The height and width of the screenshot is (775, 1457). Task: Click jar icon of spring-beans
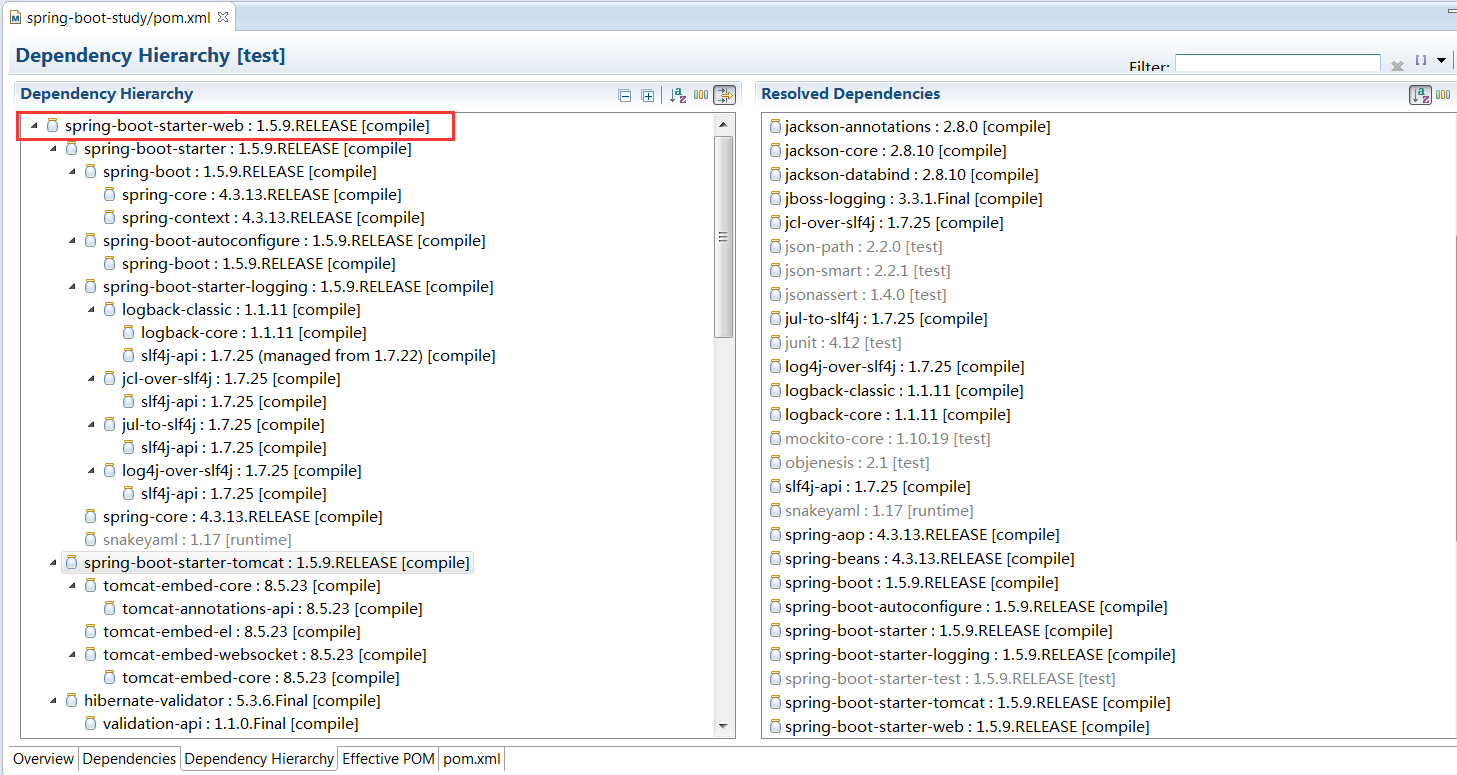tap(775, 559)
